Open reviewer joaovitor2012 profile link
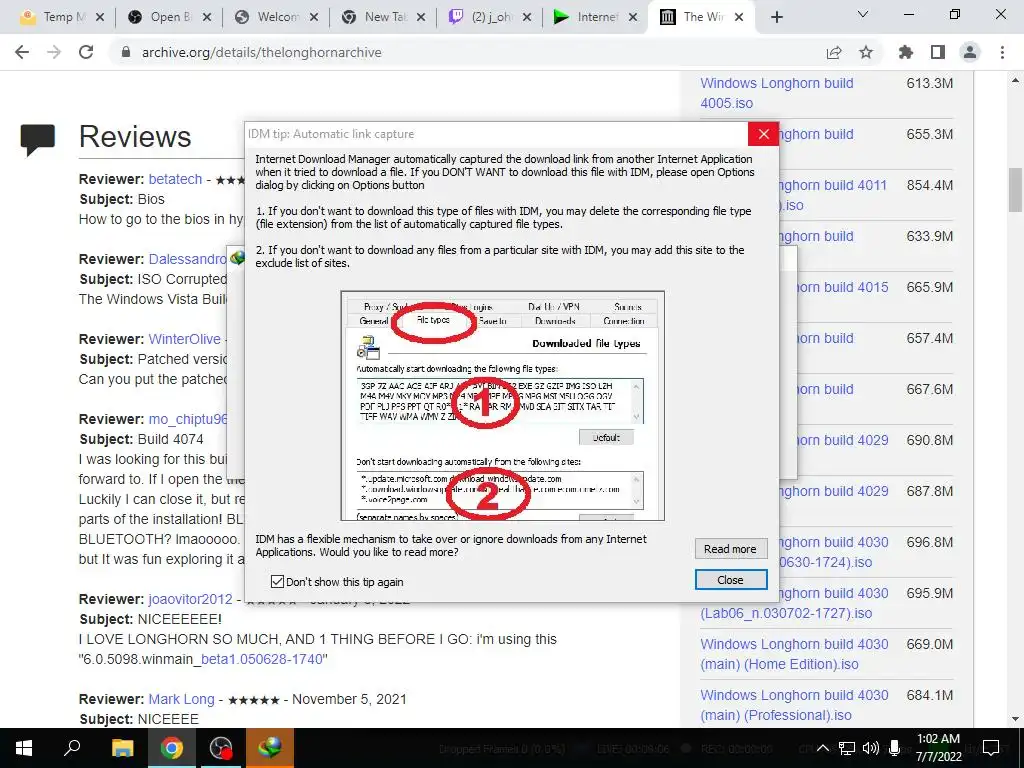This screenshot has height=768, width=1024. 190,599
